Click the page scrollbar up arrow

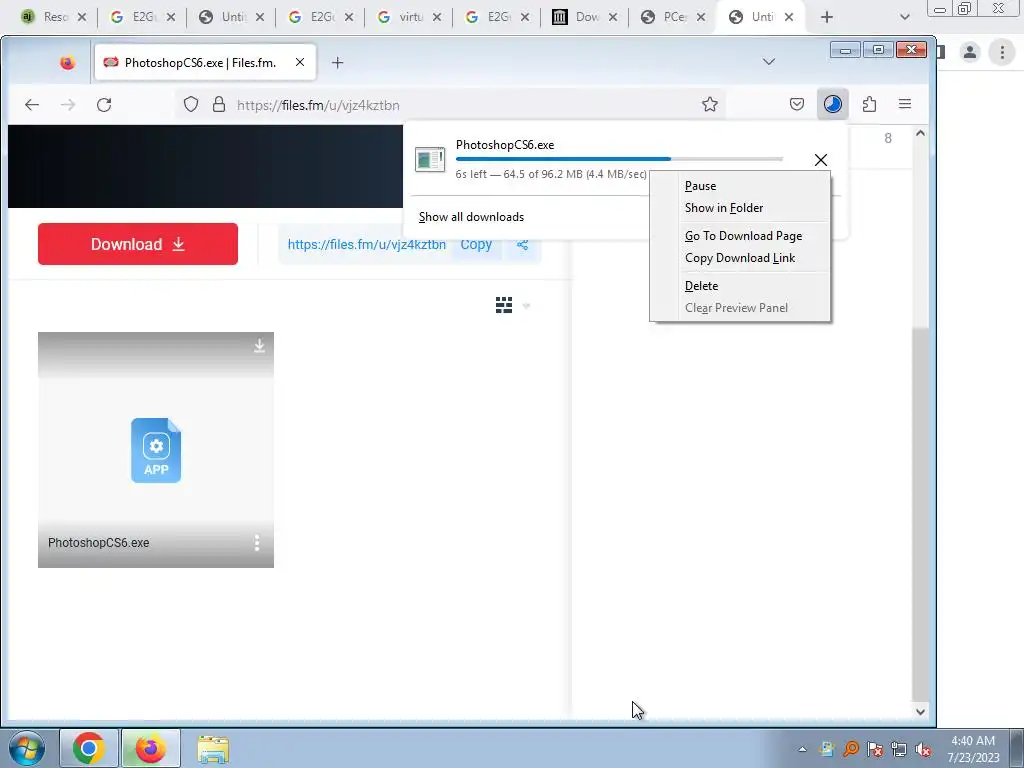[920, 133]
